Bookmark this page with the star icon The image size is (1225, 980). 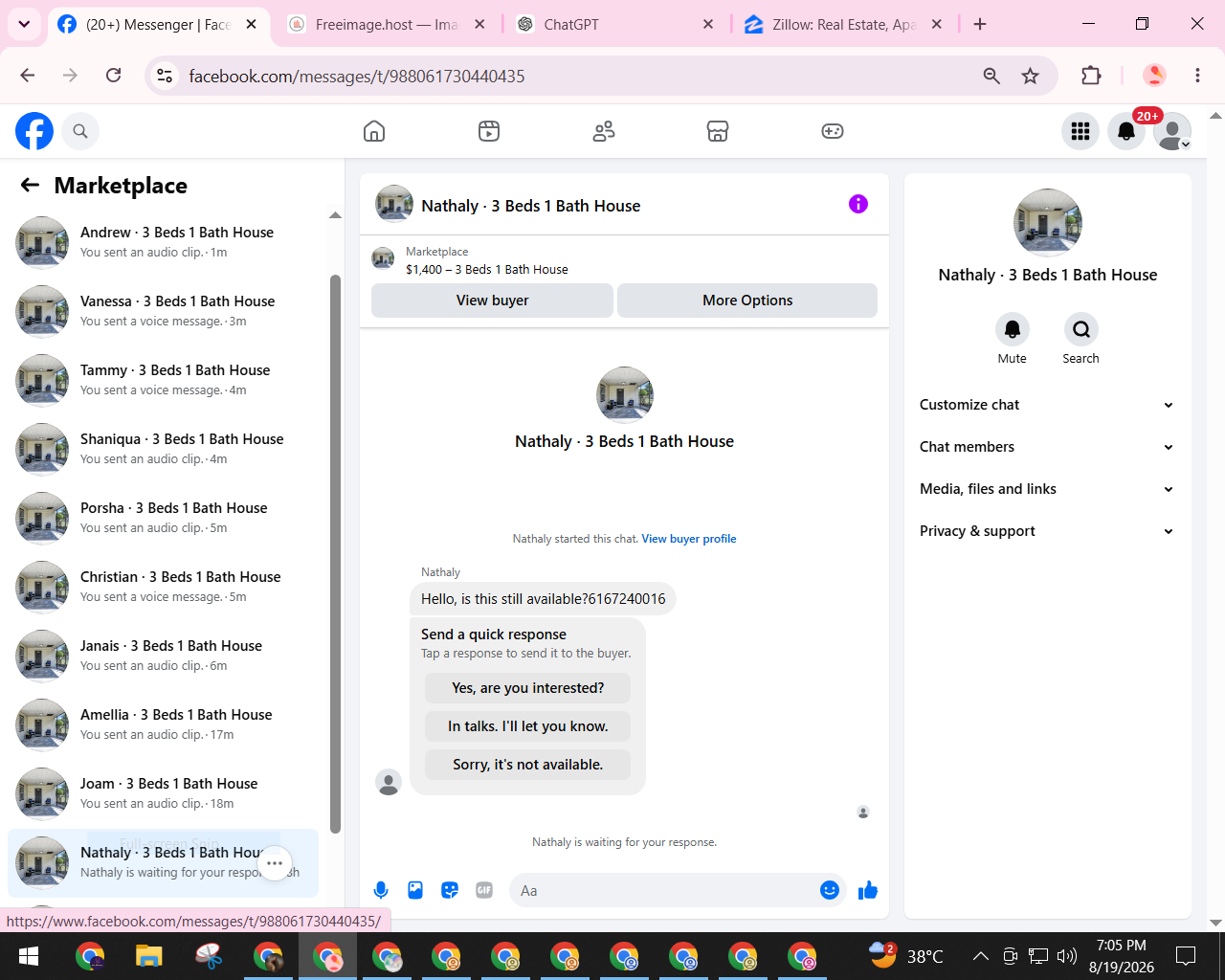coord(1030,76)
